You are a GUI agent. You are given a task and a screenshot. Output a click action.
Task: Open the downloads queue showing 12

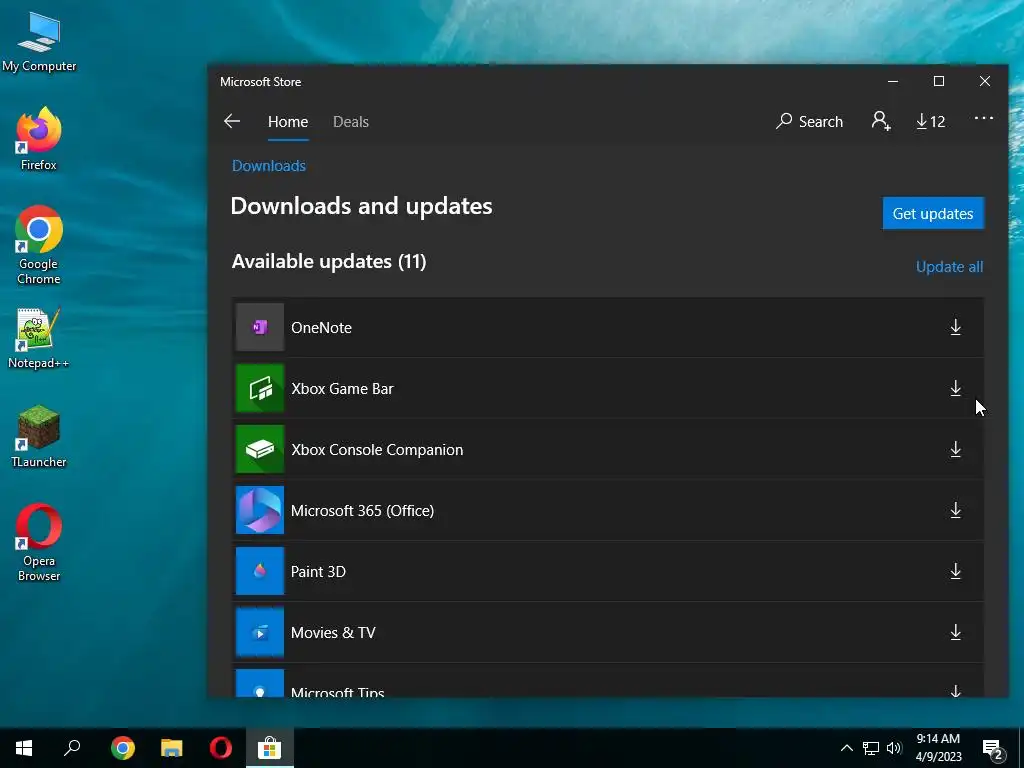931,121
